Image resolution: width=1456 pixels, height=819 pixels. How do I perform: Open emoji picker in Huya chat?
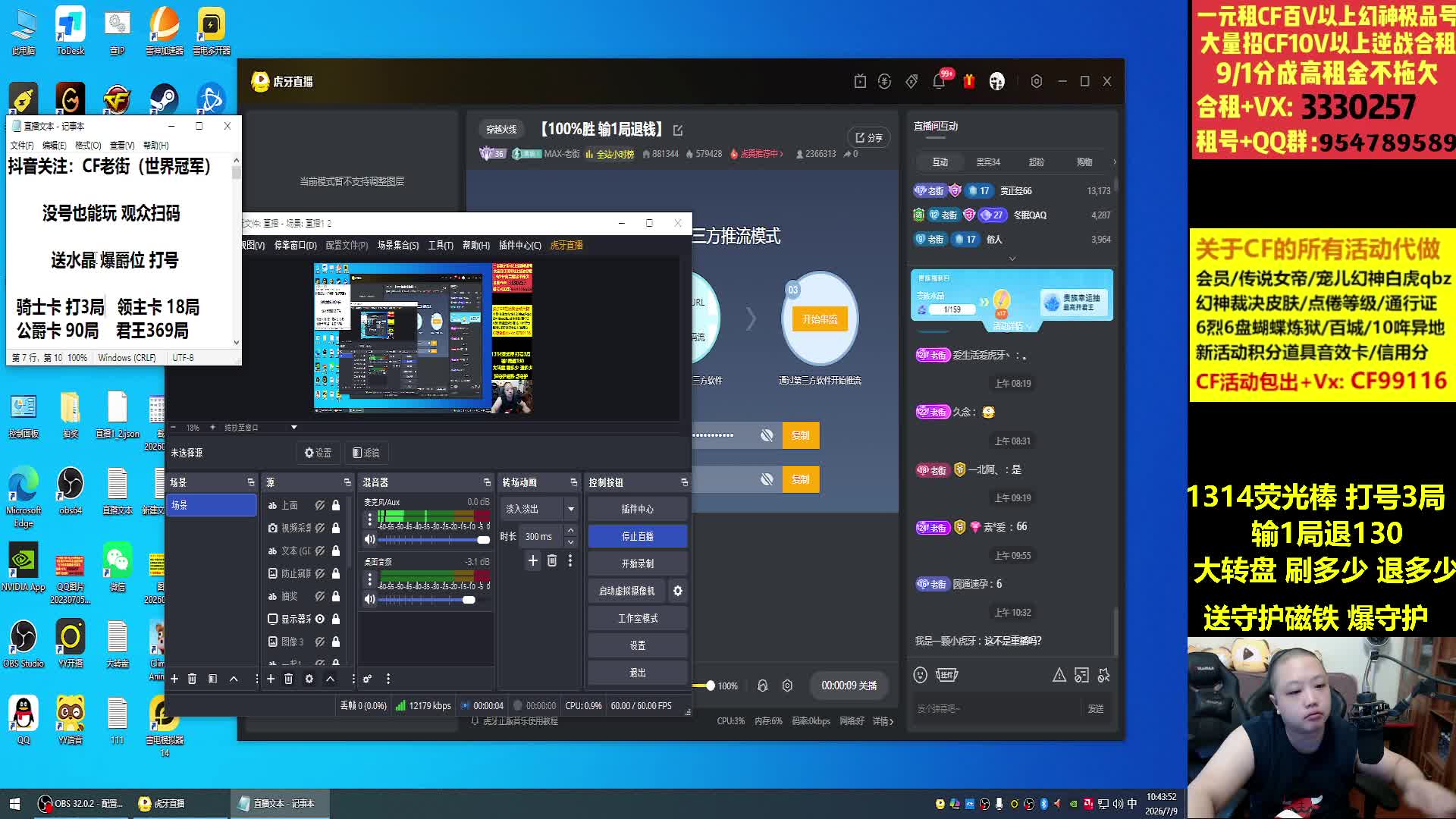click(920, 675)
